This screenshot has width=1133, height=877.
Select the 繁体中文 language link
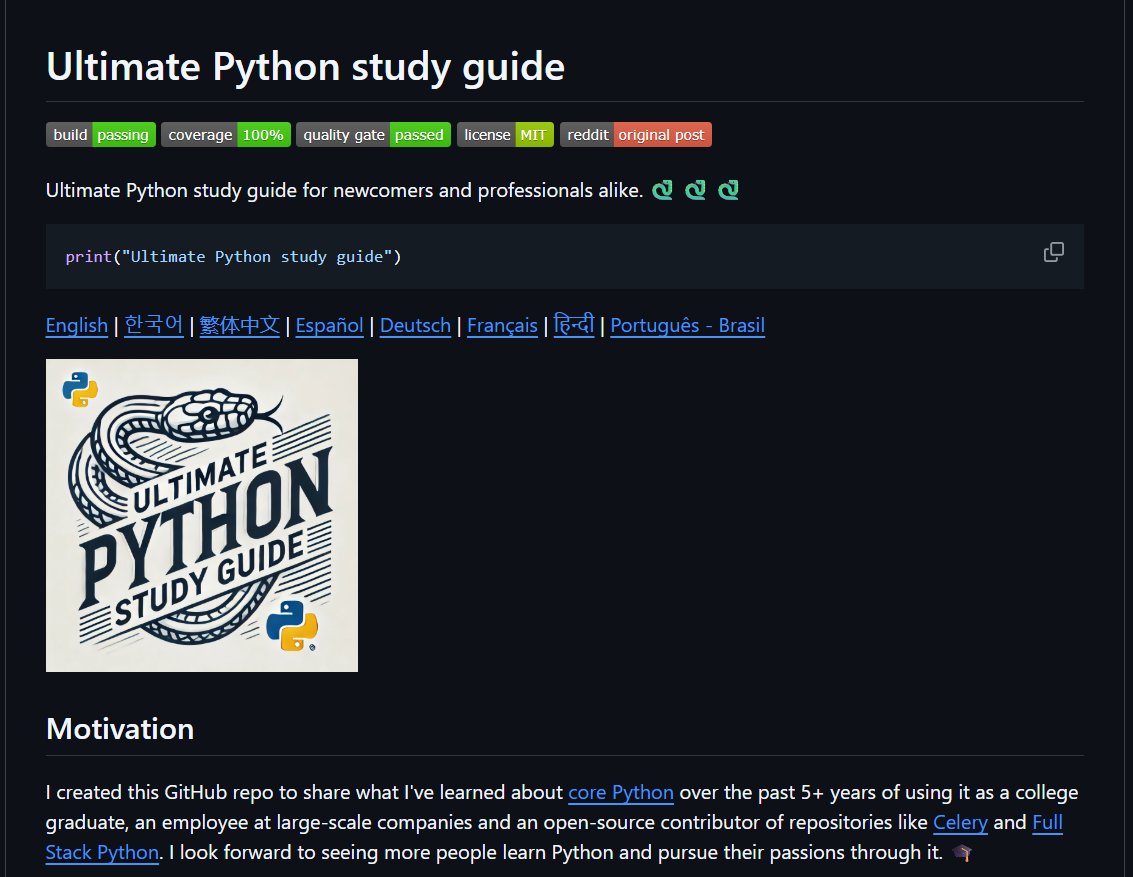239,326
